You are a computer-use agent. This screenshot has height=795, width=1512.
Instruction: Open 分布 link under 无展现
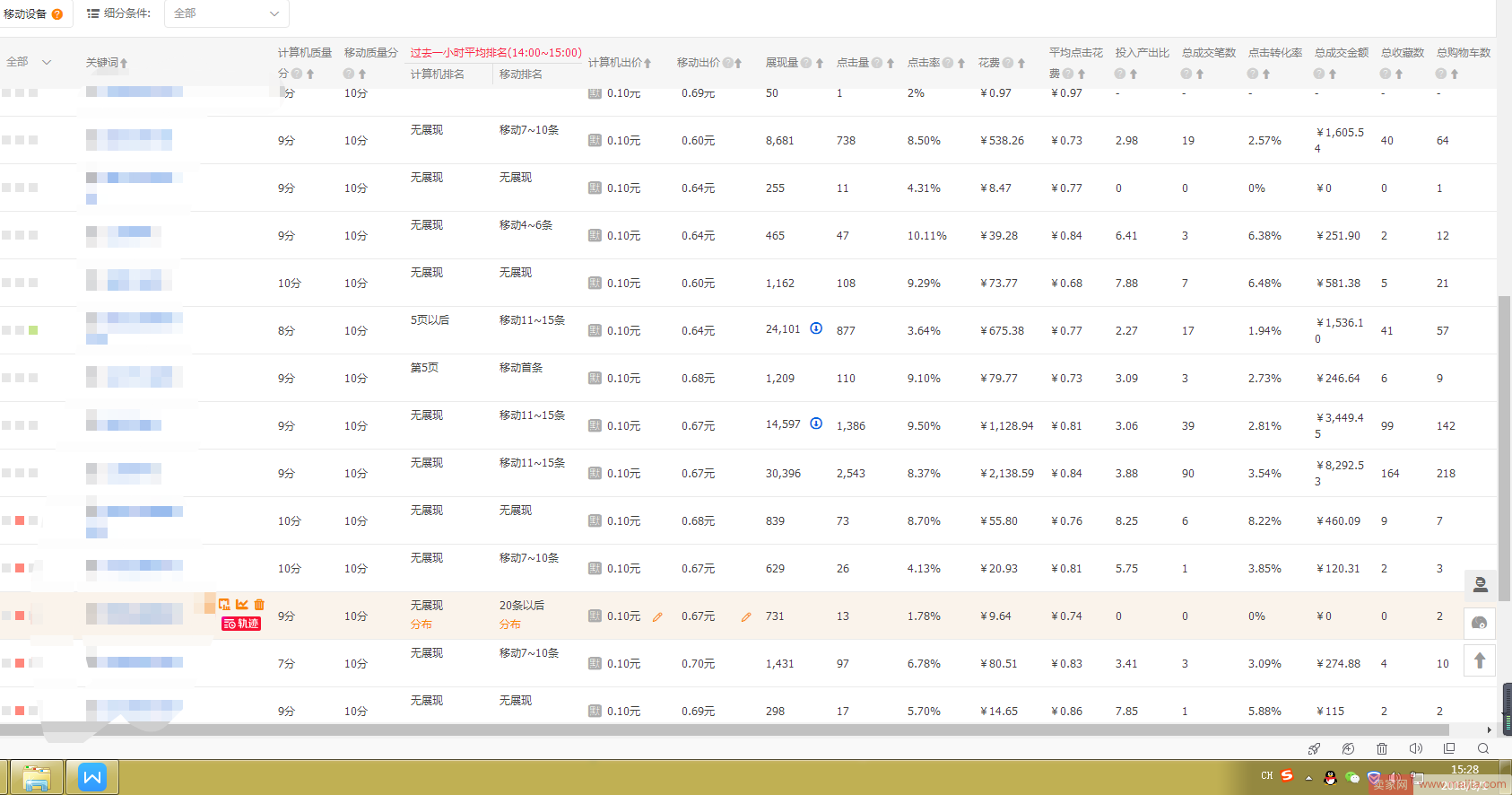pyautogui.click(x=421, y=625)
